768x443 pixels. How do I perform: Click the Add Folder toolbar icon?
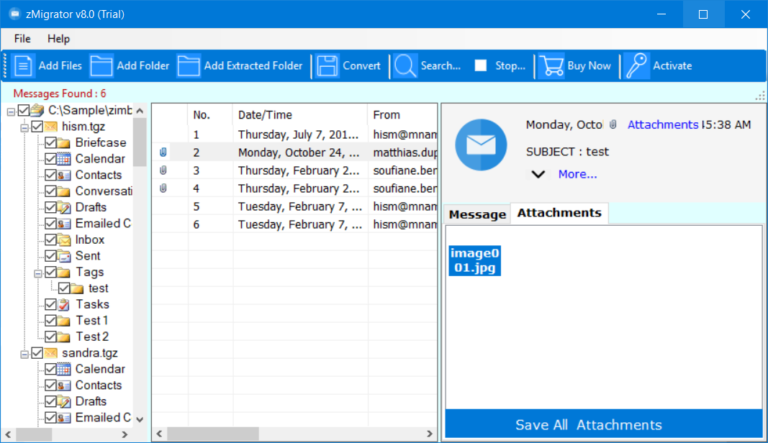tap(101, 66)
